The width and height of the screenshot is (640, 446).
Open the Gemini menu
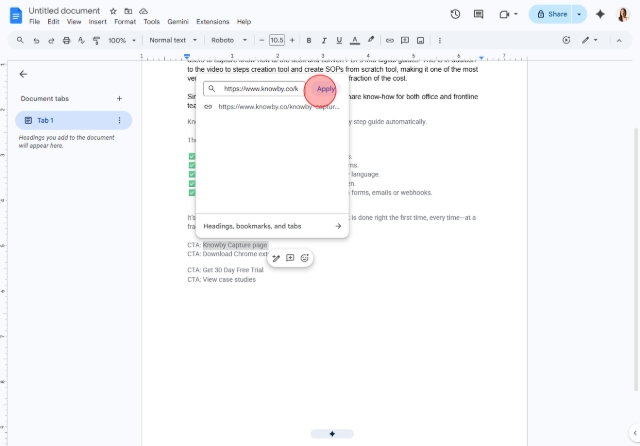click(x=178, y=22)
